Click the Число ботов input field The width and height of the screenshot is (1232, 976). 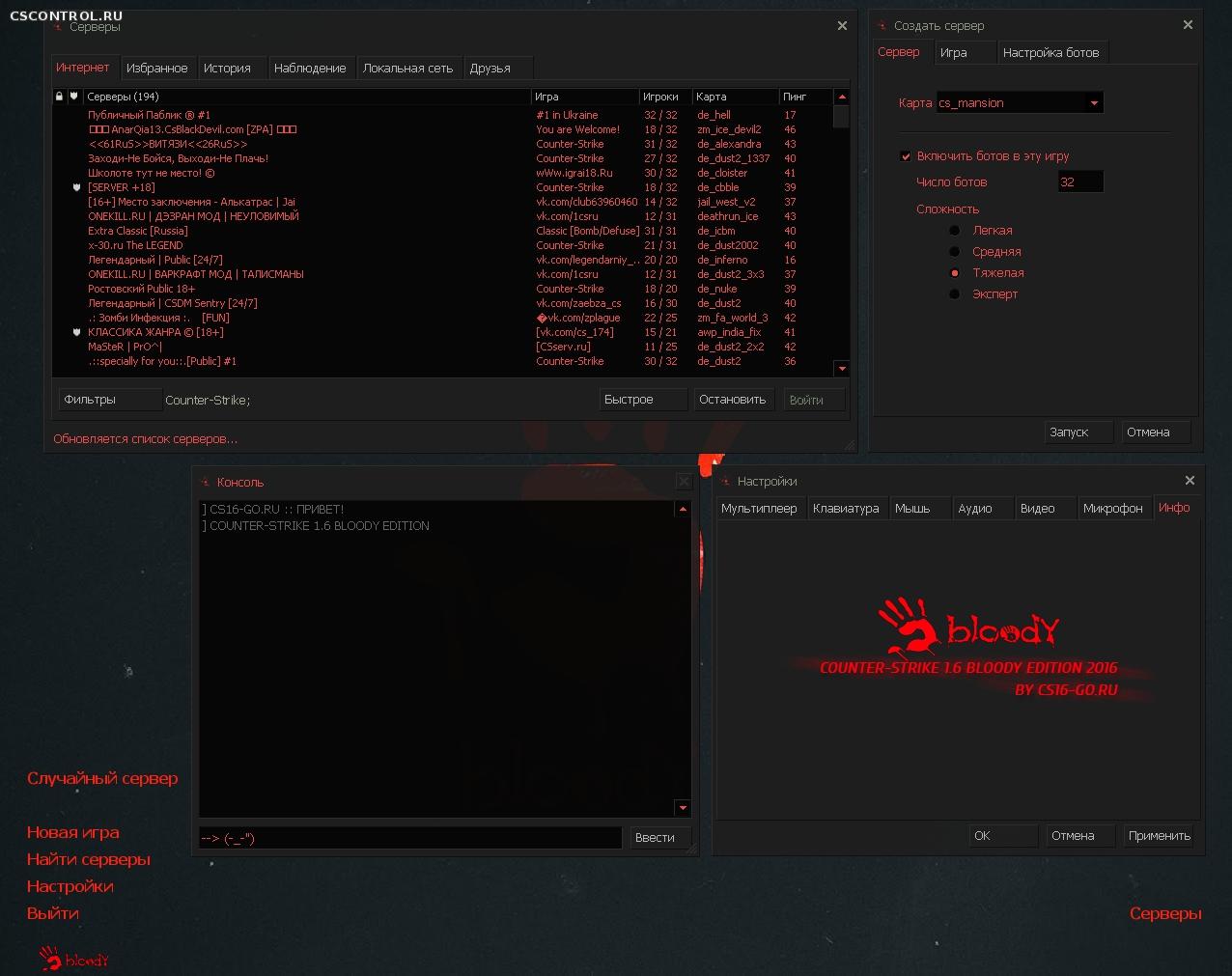click(1080, 181)
